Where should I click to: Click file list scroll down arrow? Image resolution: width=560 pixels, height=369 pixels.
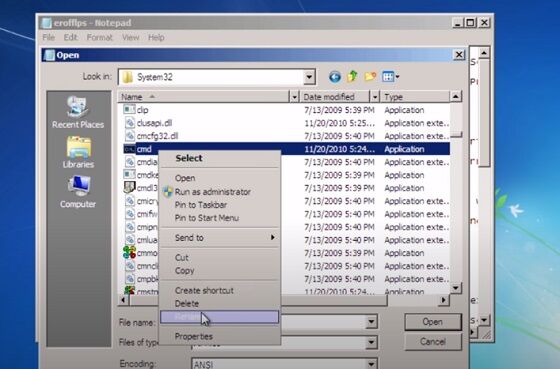pos(456,288)
